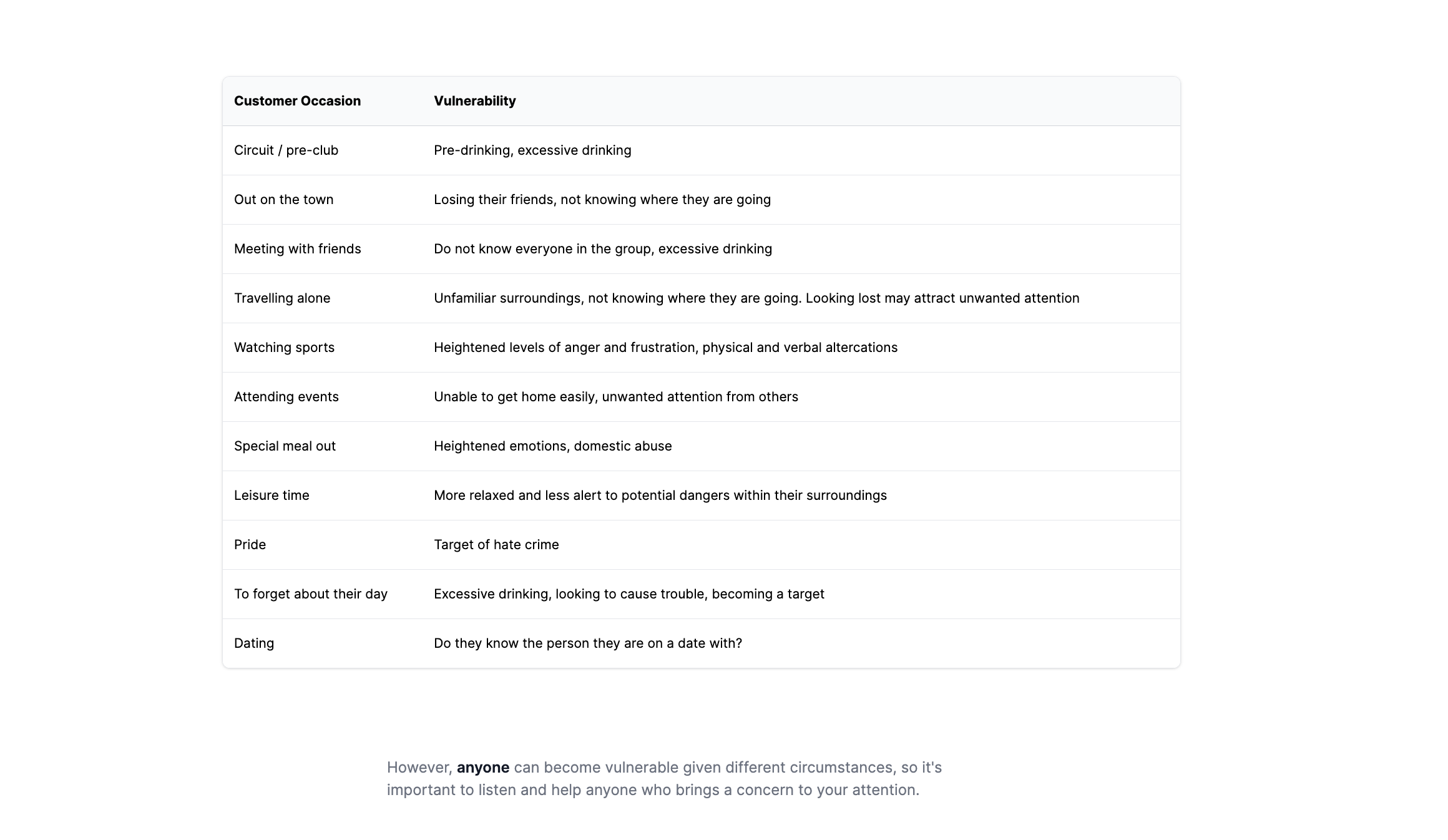This screenshot has height=840, width=1448.
Task: Select the Meeting with friends cell
Action: 297,249
